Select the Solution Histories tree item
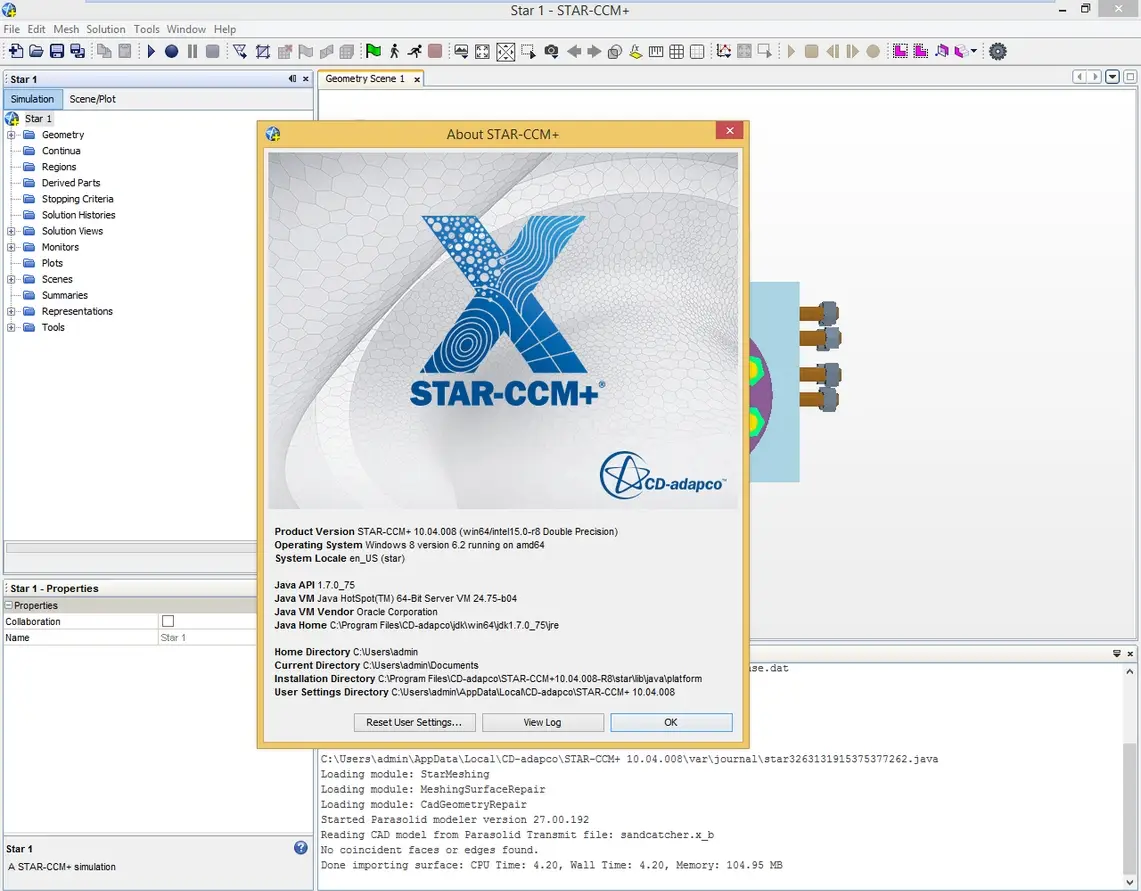This screenshot has height=891, width=1141. (79, 215)
